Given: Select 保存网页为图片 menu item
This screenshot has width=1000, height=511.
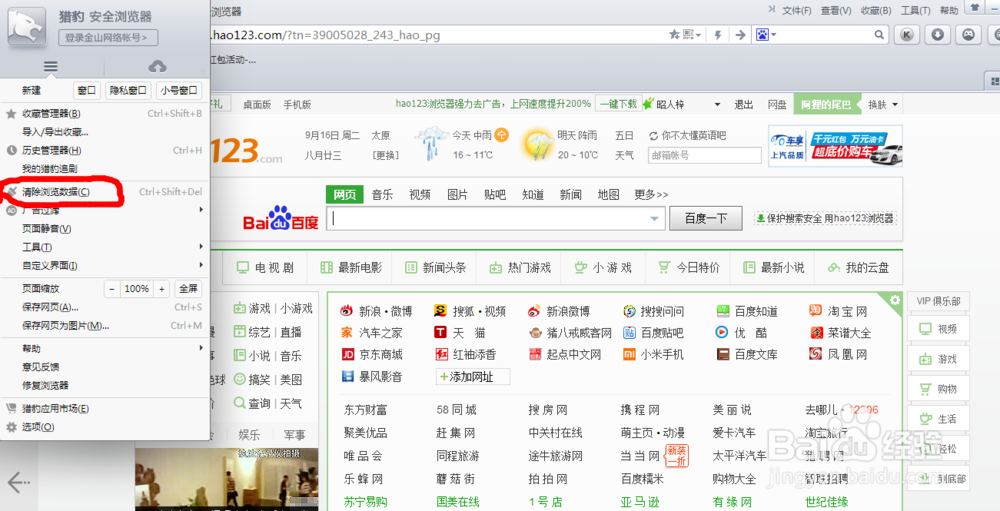Looking at the screenshot, I should (x=105, y=326).
